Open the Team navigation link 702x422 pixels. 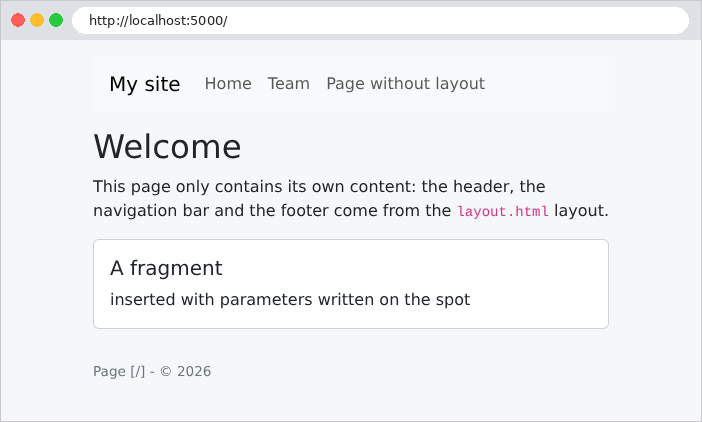[288, 84]
